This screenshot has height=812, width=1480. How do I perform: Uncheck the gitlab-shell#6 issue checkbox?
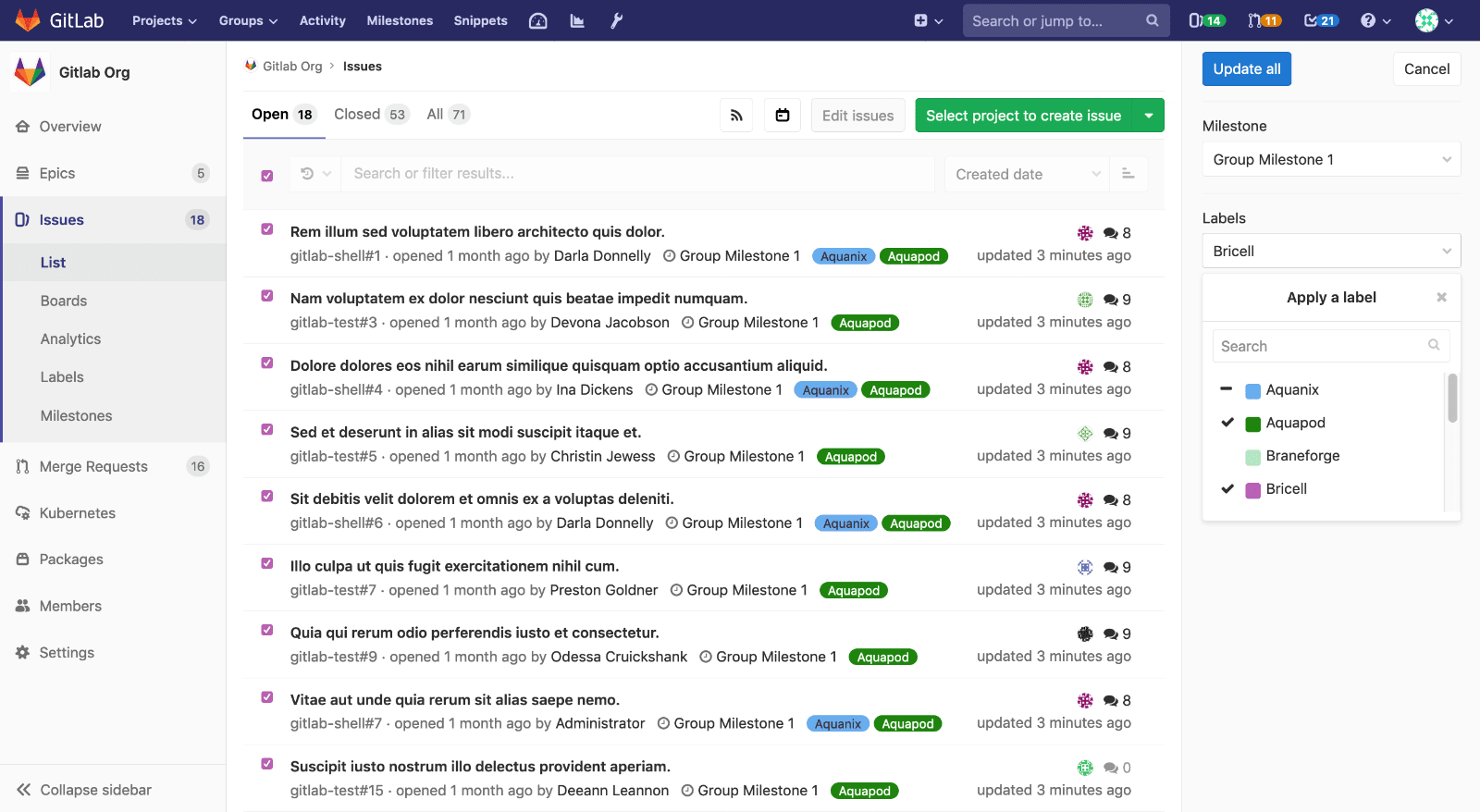pyautogui.click(x=267, y=497)
